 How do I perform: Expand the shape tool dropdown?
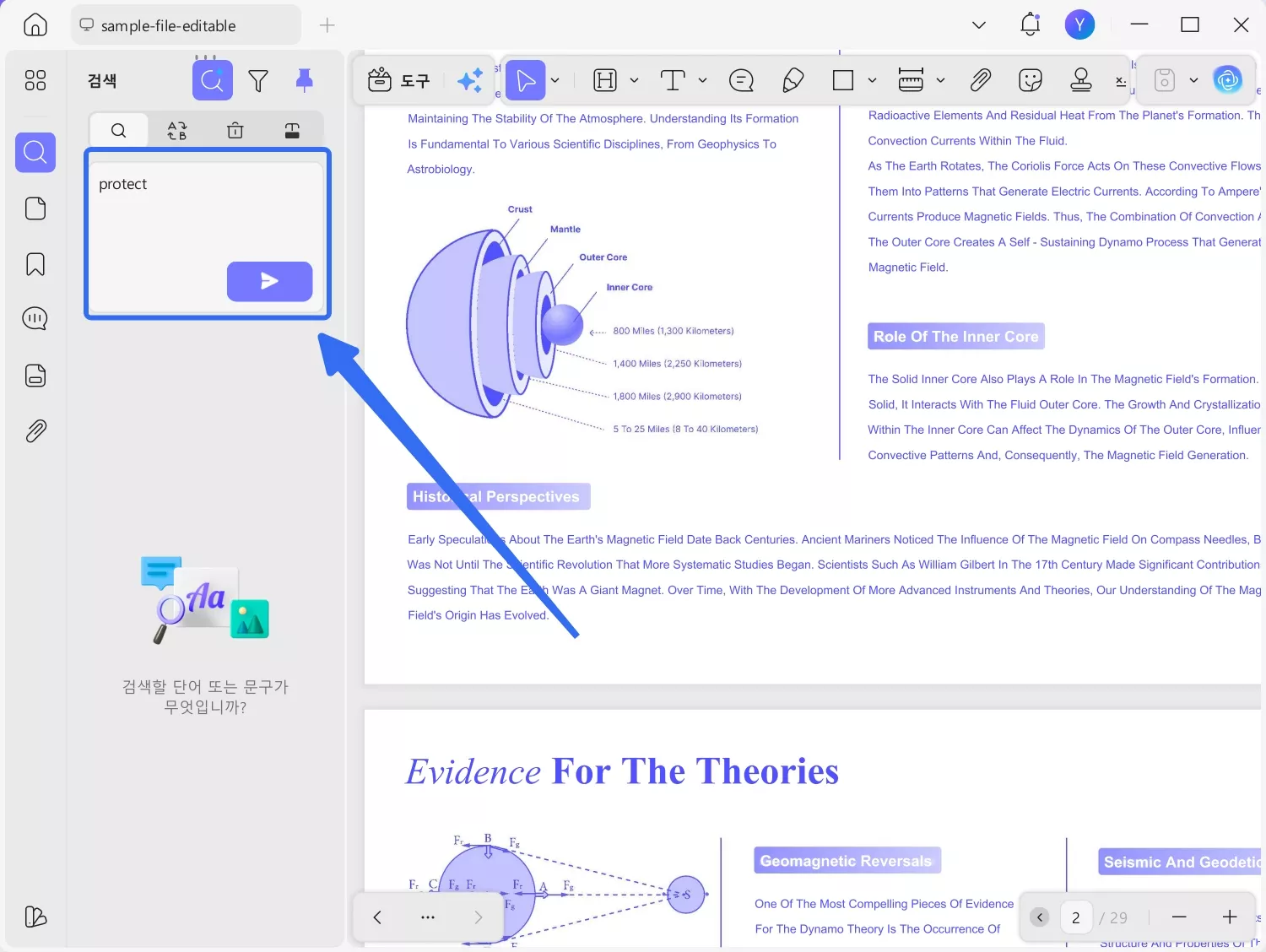pos(873,81)
